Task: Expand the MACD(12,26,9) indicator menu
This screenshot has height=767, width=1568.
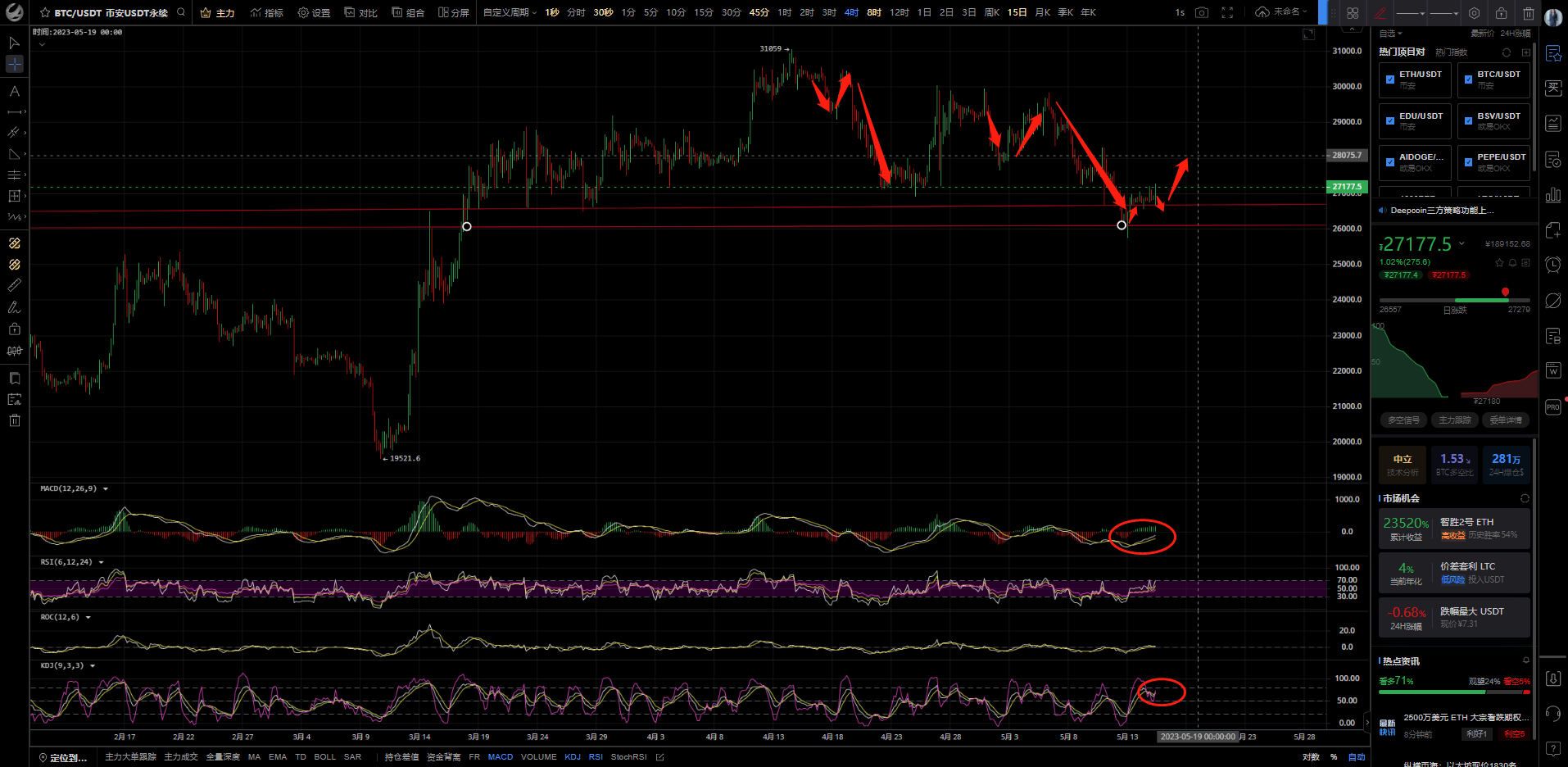Action: coord(106,489)
